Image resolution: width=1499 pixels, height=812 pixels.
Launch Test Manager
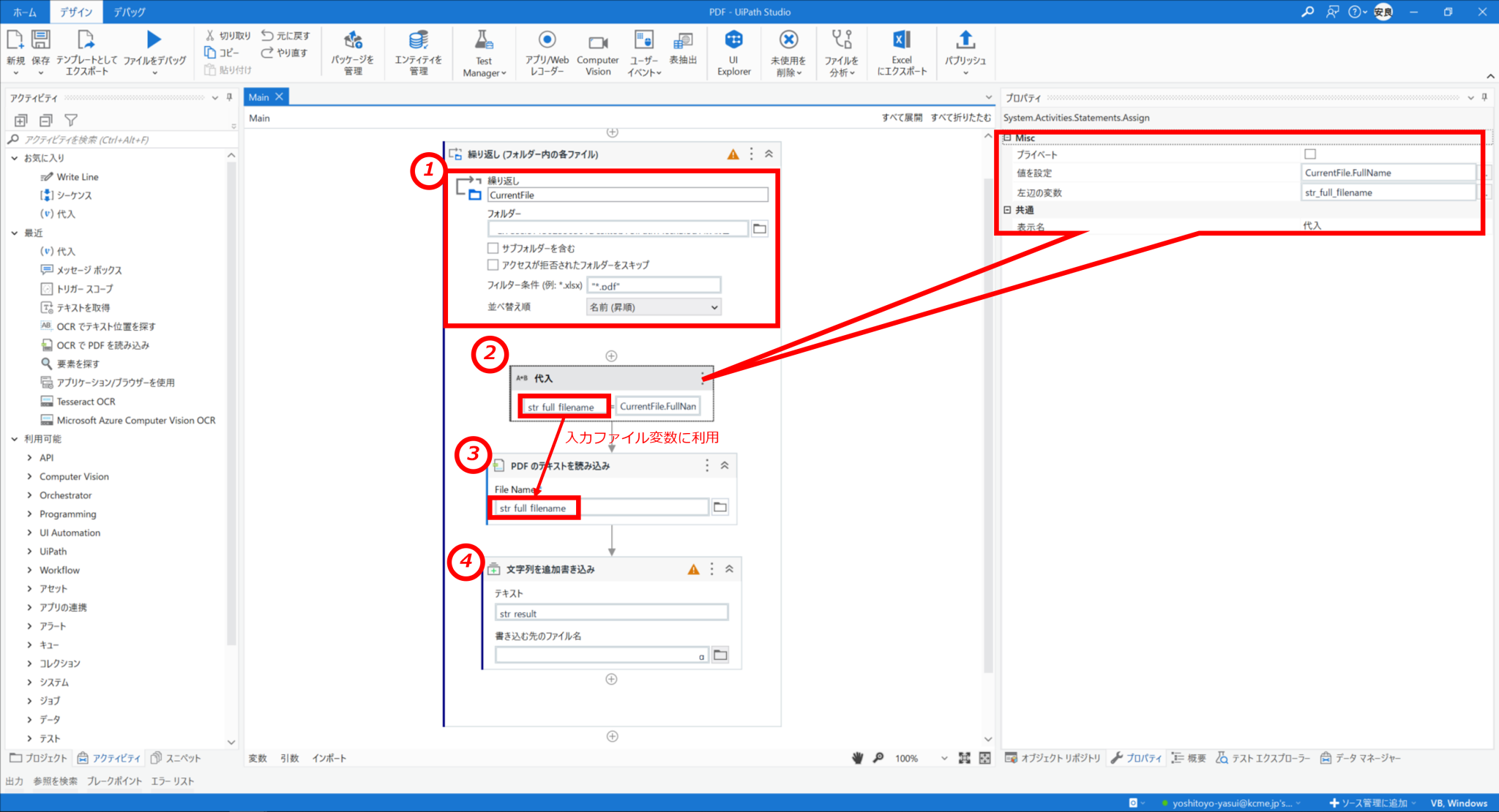coord(483,51)
